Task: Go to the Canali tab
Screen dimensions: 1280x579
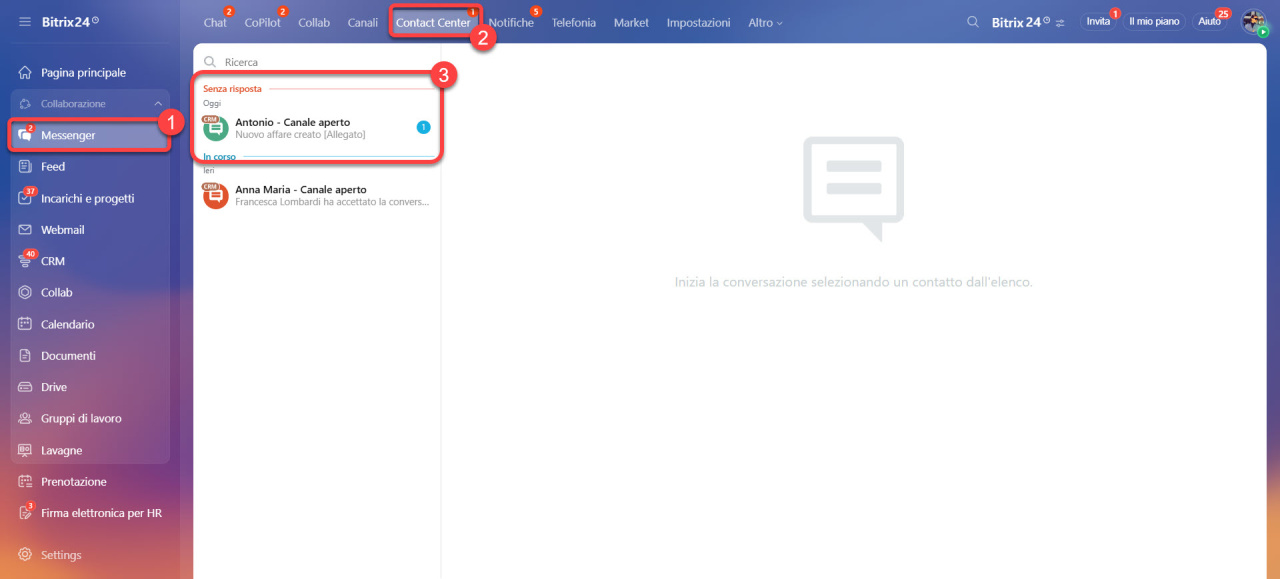Action: (363, 22)
